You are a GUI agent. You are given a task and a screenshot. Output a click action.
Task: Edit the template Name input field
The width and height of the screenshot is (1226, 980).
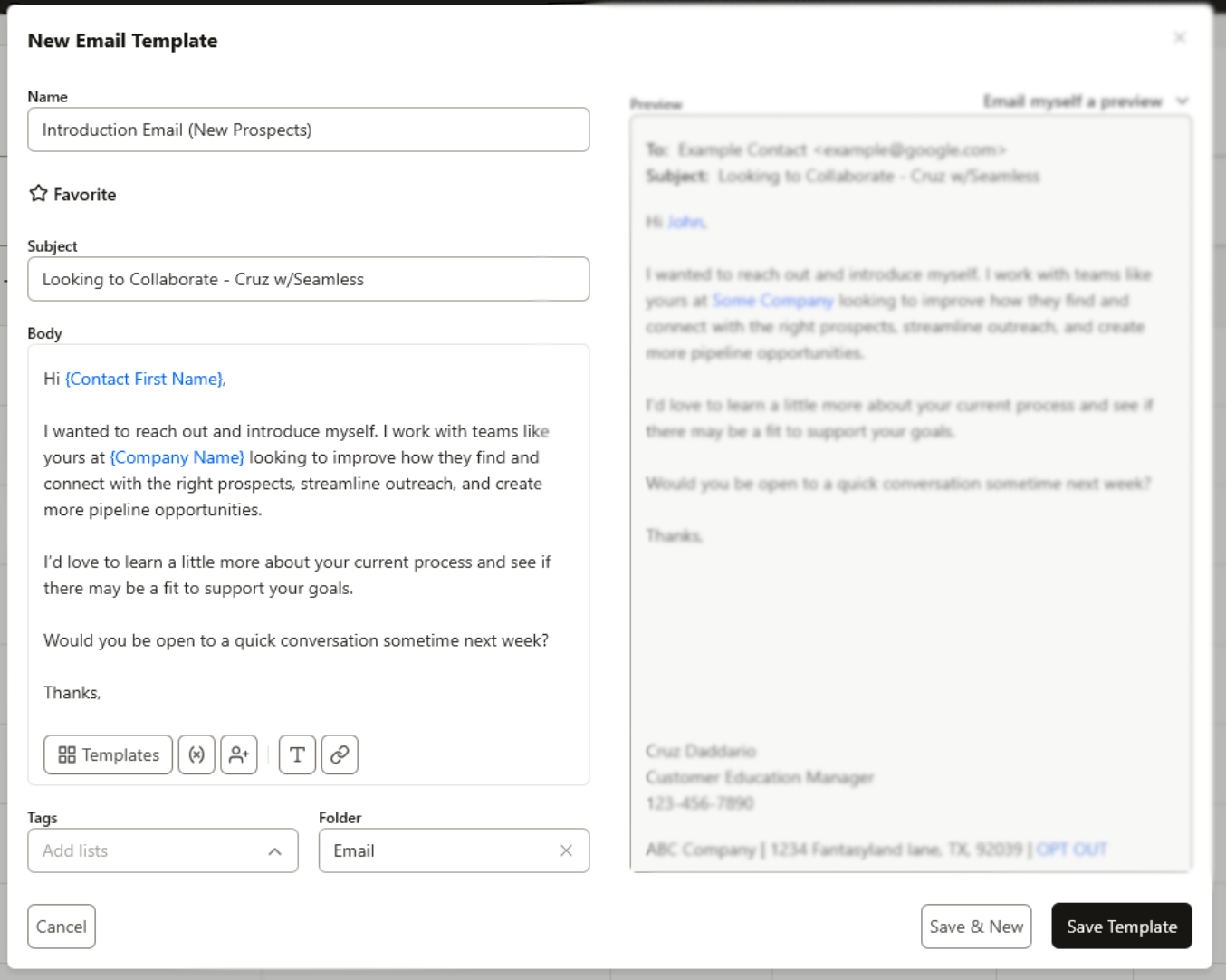[308, 130]
